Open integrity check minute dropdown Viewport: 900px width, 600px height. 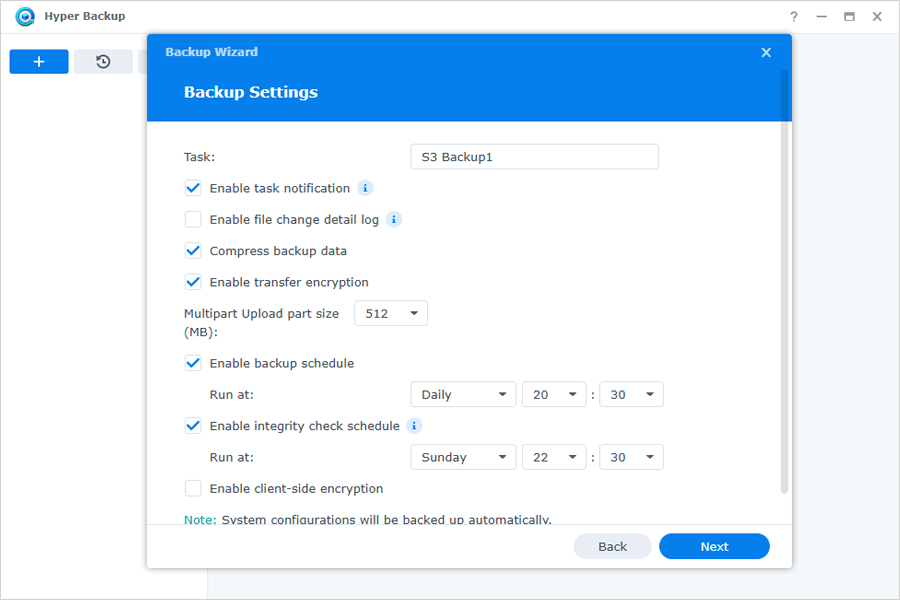(631, 457)
